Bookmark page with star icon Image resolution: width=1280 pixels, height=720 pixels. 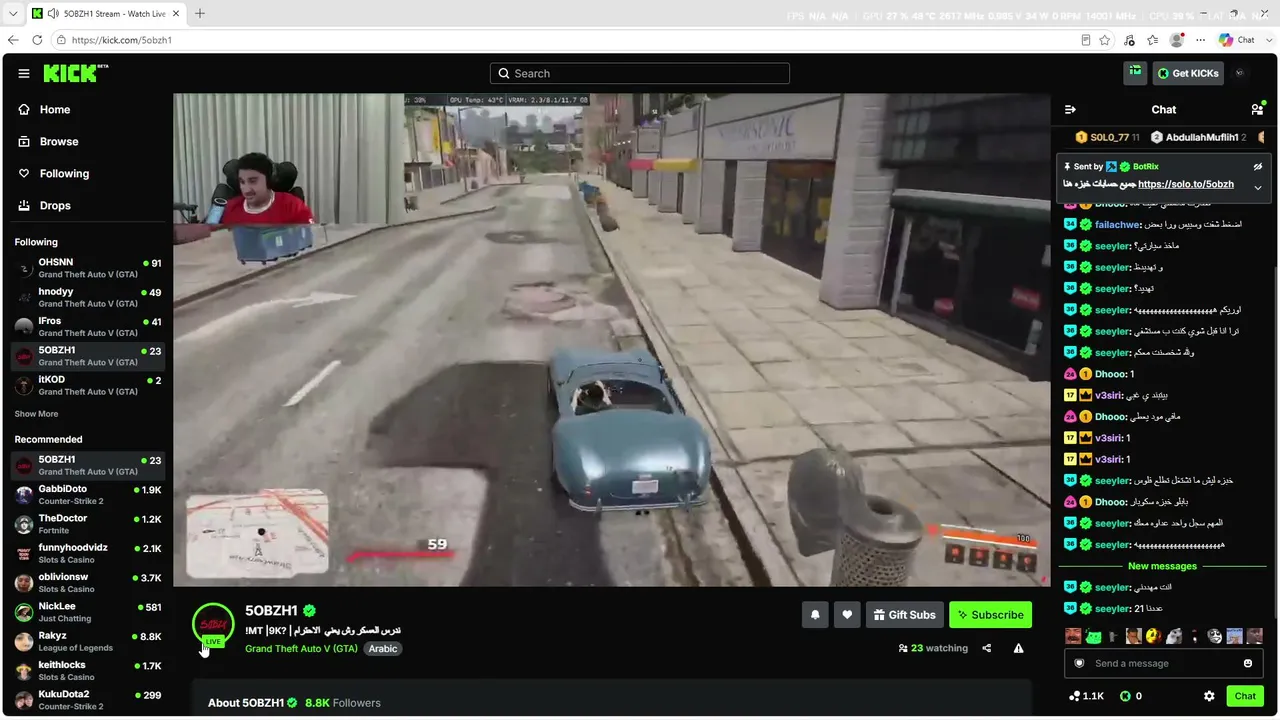(x=1105, y=40)
